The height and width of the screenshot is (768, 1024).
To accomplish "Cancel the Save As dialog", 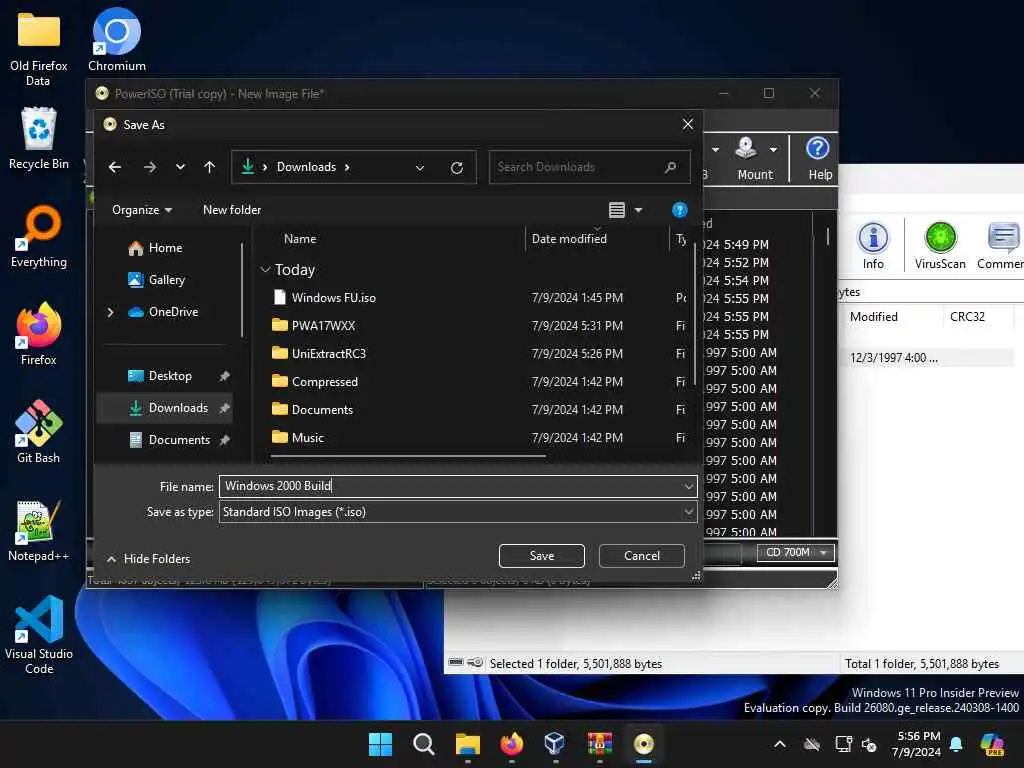I will tap(641, 556).
